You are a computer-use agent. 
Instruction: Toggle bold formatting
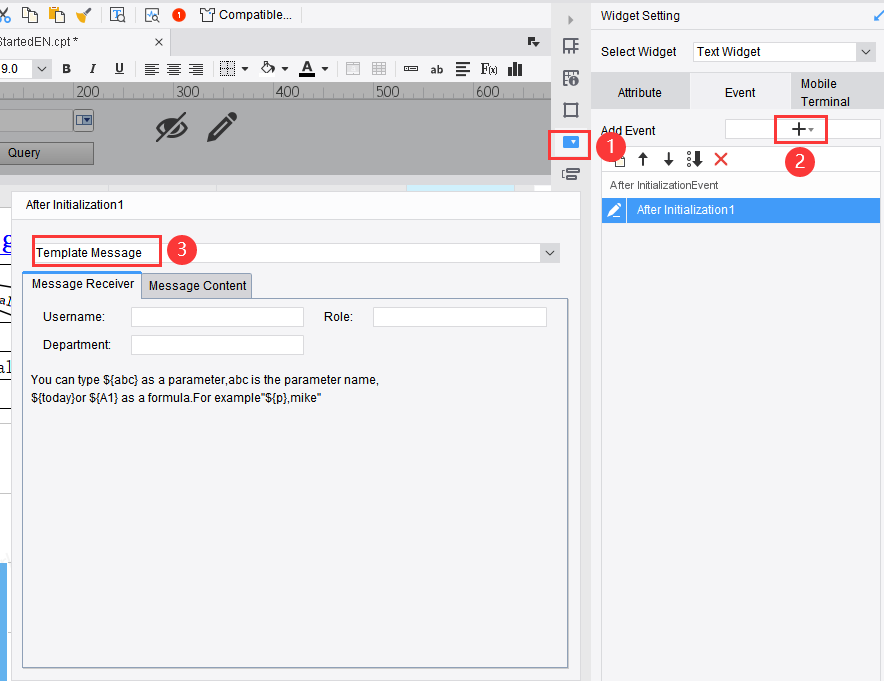tap(67, 69)
